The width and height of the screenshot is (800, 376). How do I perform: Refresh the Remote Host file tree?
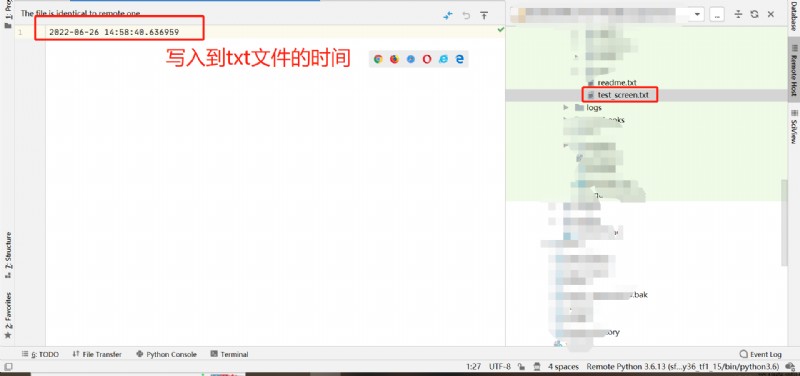tap(755, 14)
